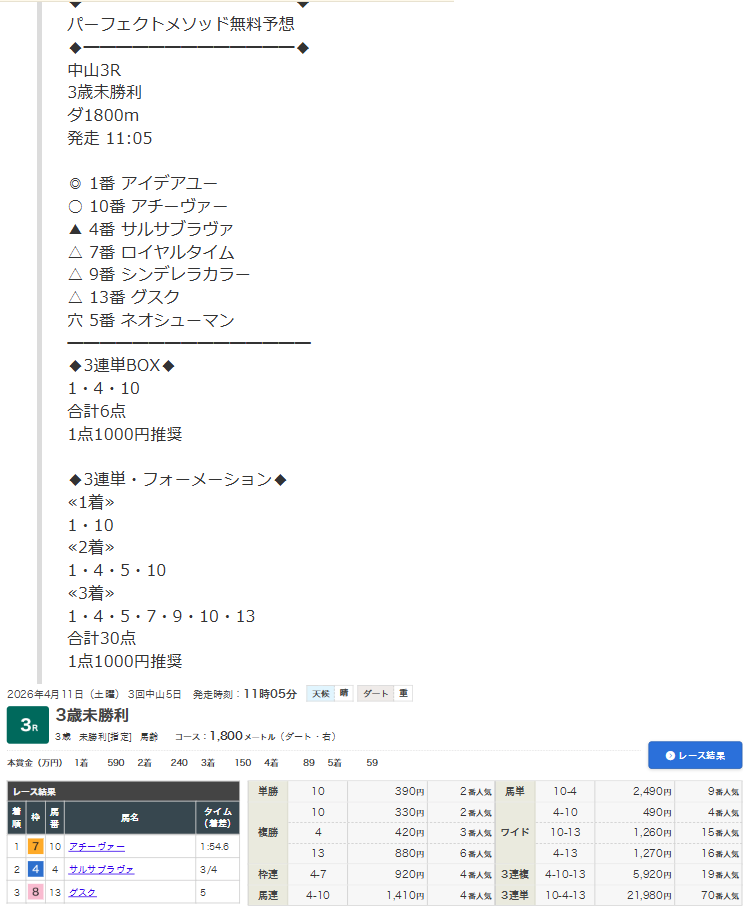The height and width of the screenshot is (913, 743).
Task: Click the pink frame 8 box
Action: (35, 892)
